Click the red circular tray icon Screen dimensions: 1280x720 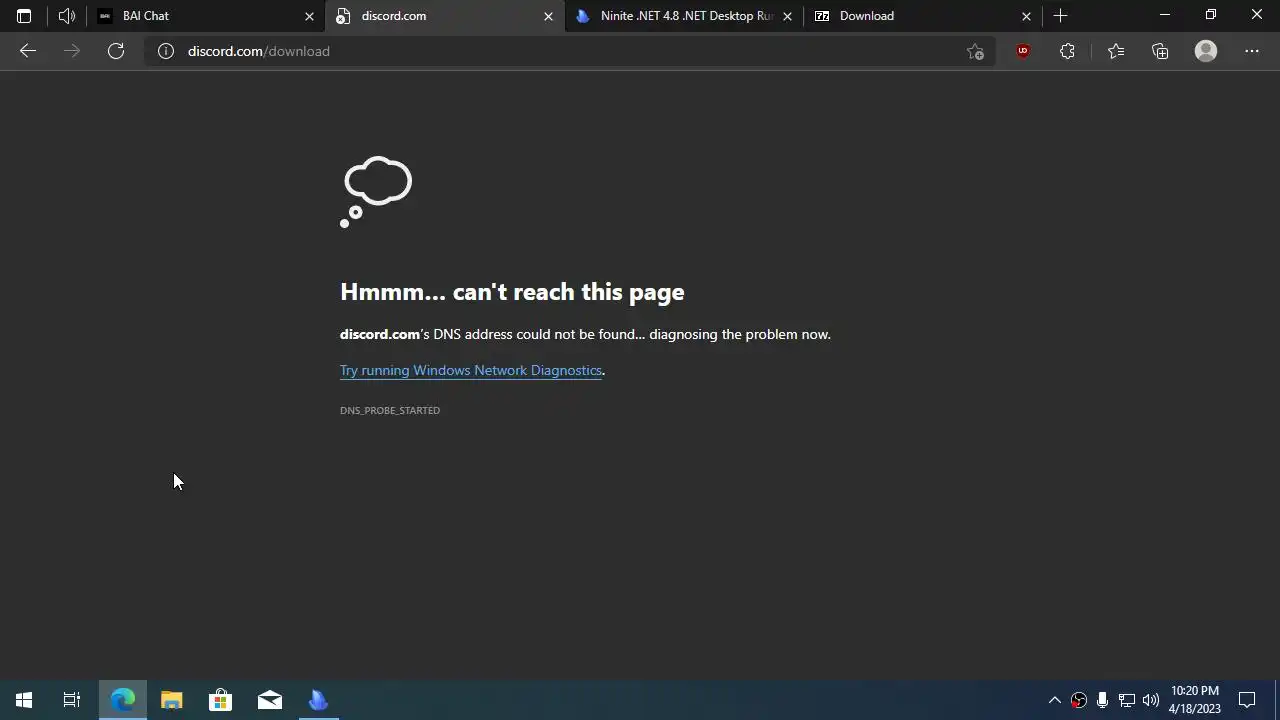tap(1079, 700)
